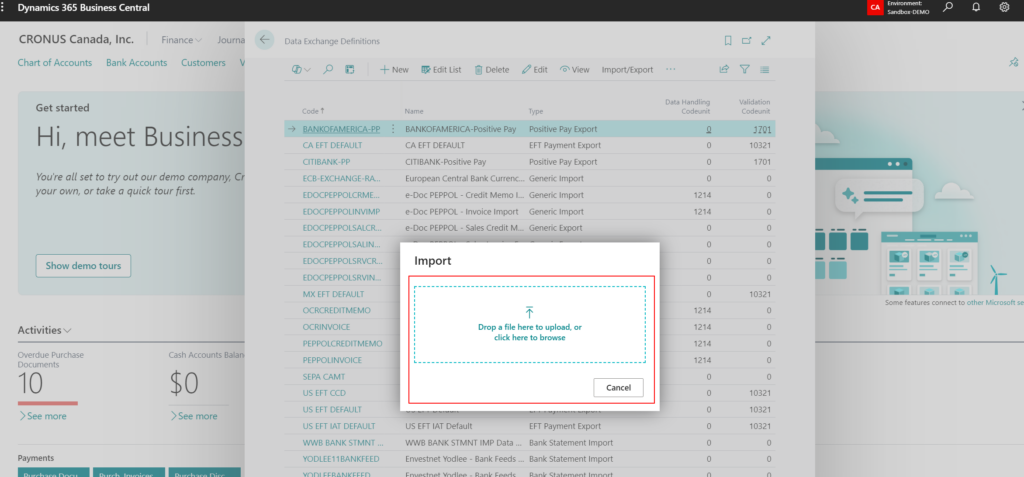Click the CRONUS Canada, Inc. company name
Image resolution: width=1024 pixels, height=477 pixels.
pos(76,39)
